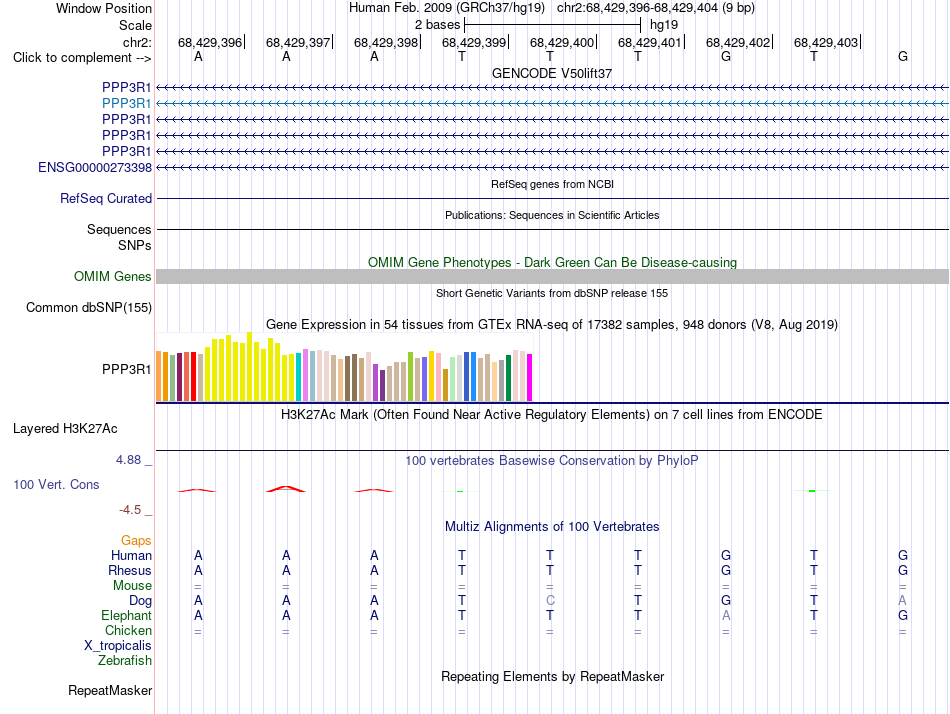Click 'Publications: Sequences in Scientific Articles' title
The width and height of the screenshot is (950, 714).
(x=552, y=215)
